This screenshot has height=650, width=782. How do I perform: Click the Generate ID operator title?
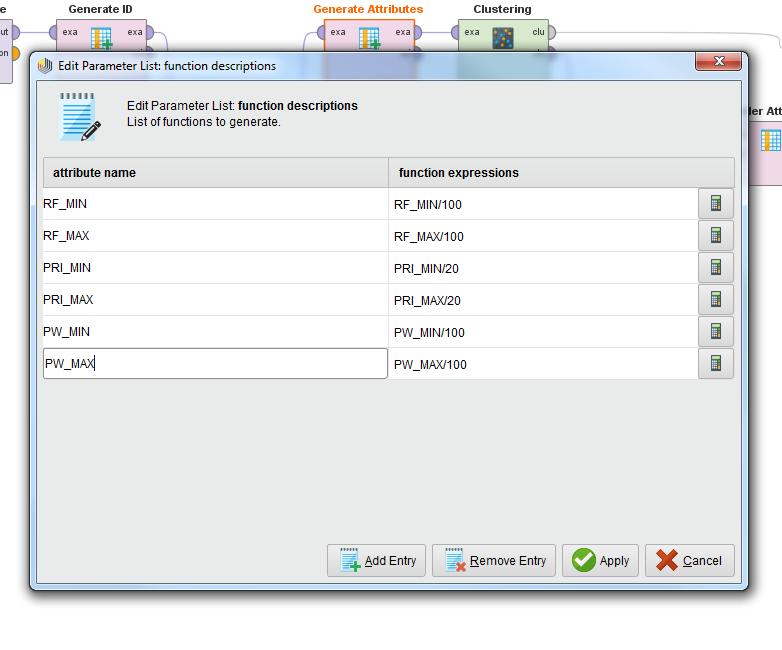pyautogui.click(x=100, y=9)
